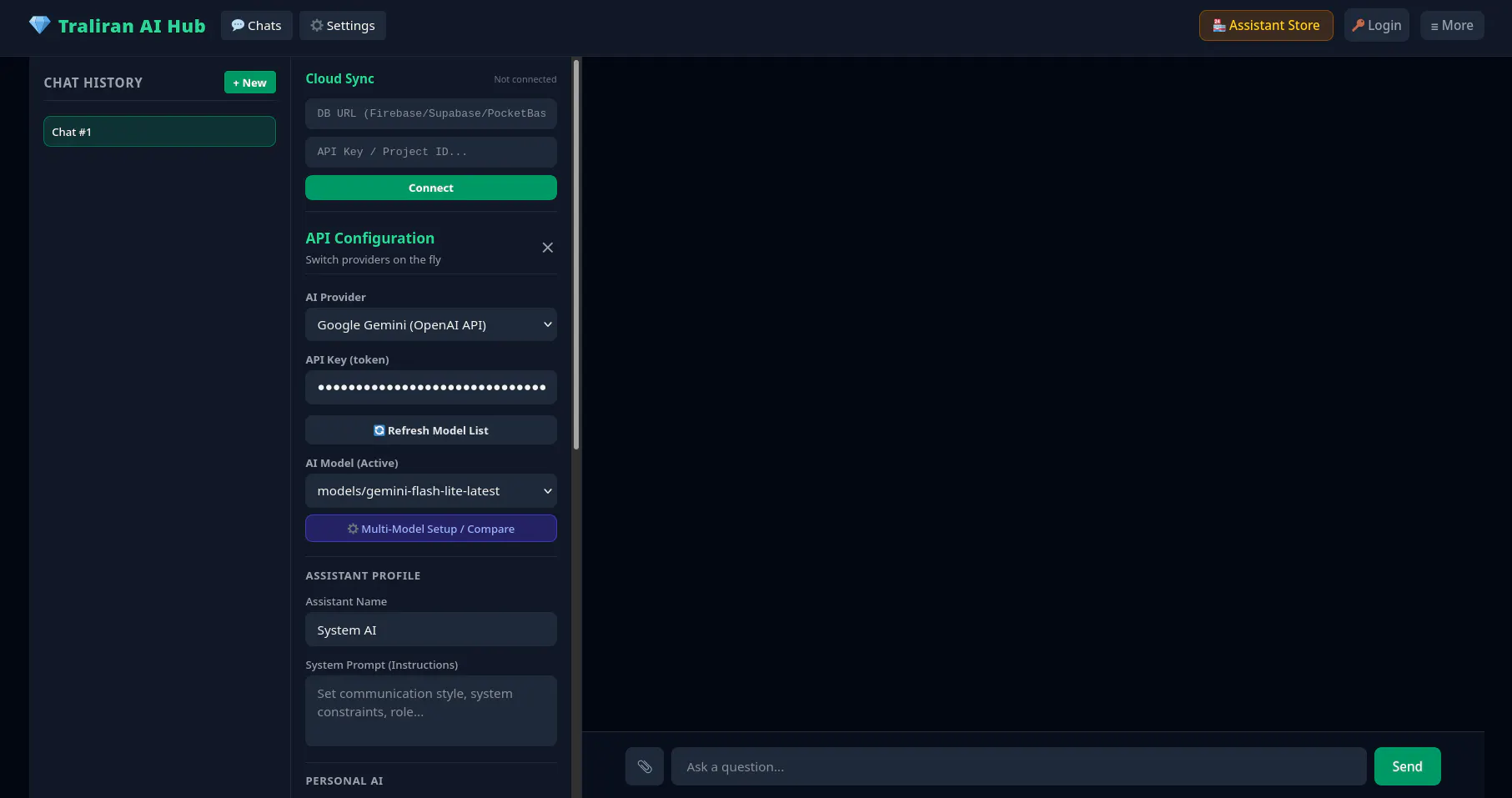The height and width of the screenshot is (798, 1512).
Task: Click the Cloud Sync heading
Action: pyautogui.click(x=340, y=78)
